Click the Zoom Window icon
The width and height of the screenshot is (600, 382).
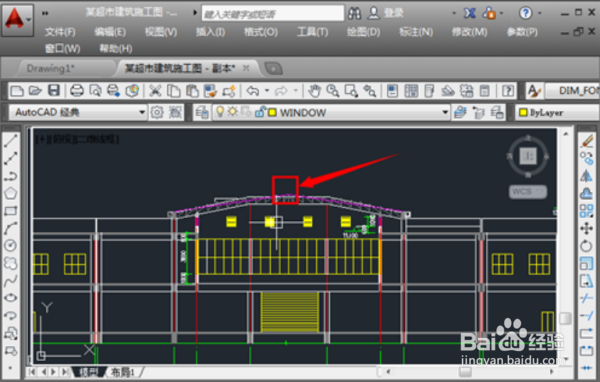[351, 91]
